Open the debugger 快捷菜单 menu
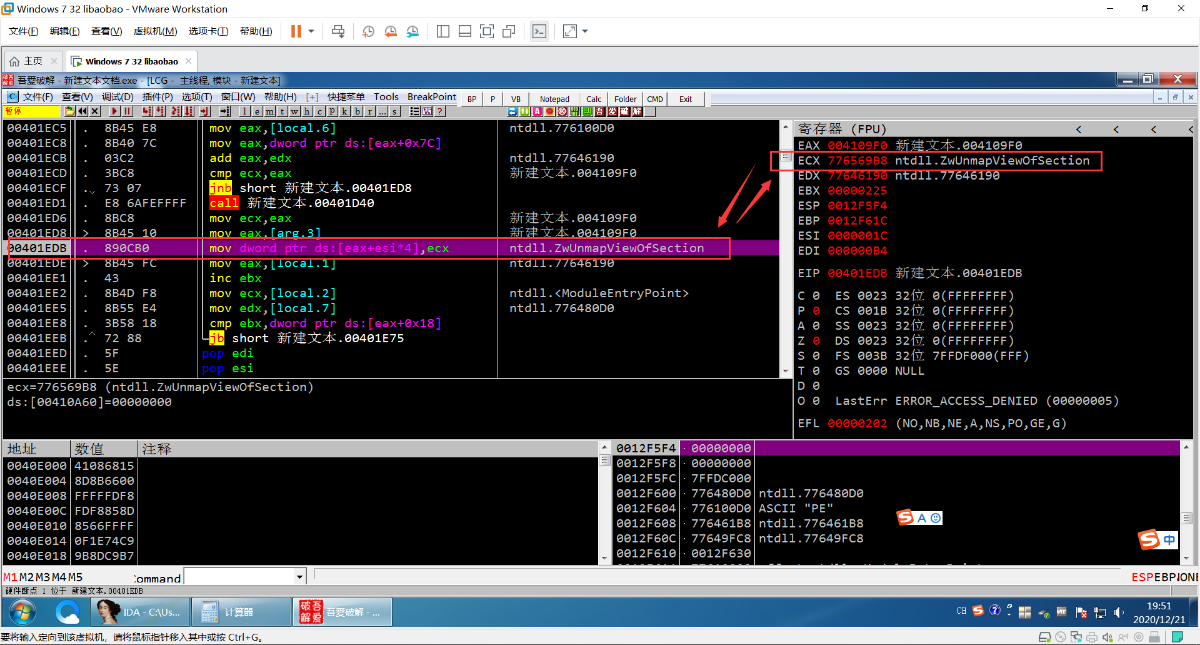1200x645 pixels. tap(346, 97)
